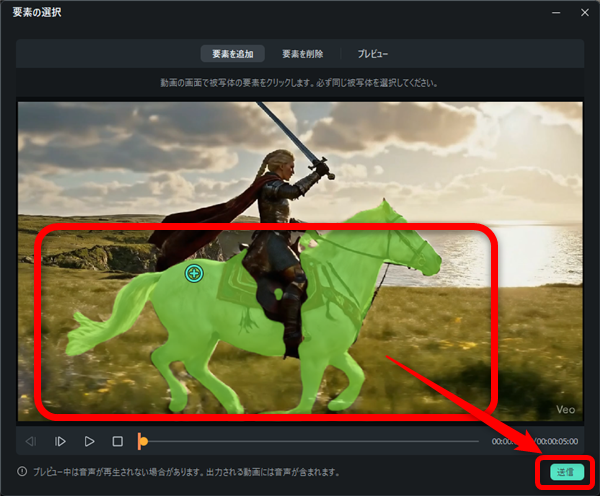600x496 pixels.
Task: Click the crosshair selection marker on the horse
Action: (194, 272)
